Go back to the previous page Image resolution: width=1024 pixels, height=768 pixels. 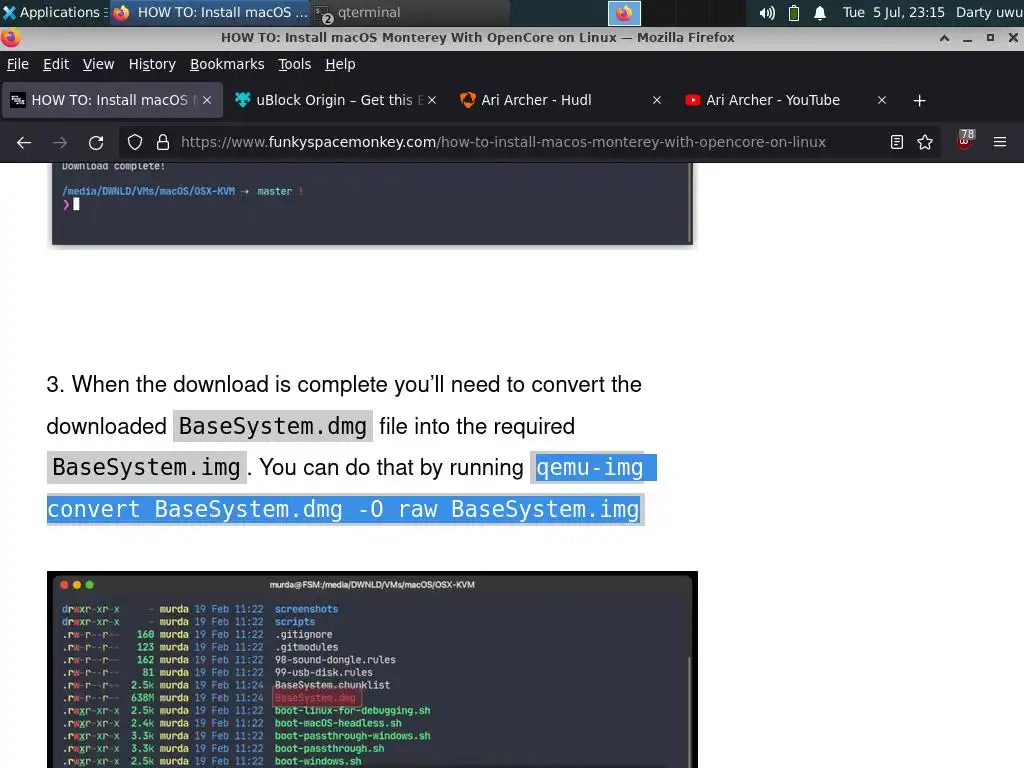[x=24, y=142]
